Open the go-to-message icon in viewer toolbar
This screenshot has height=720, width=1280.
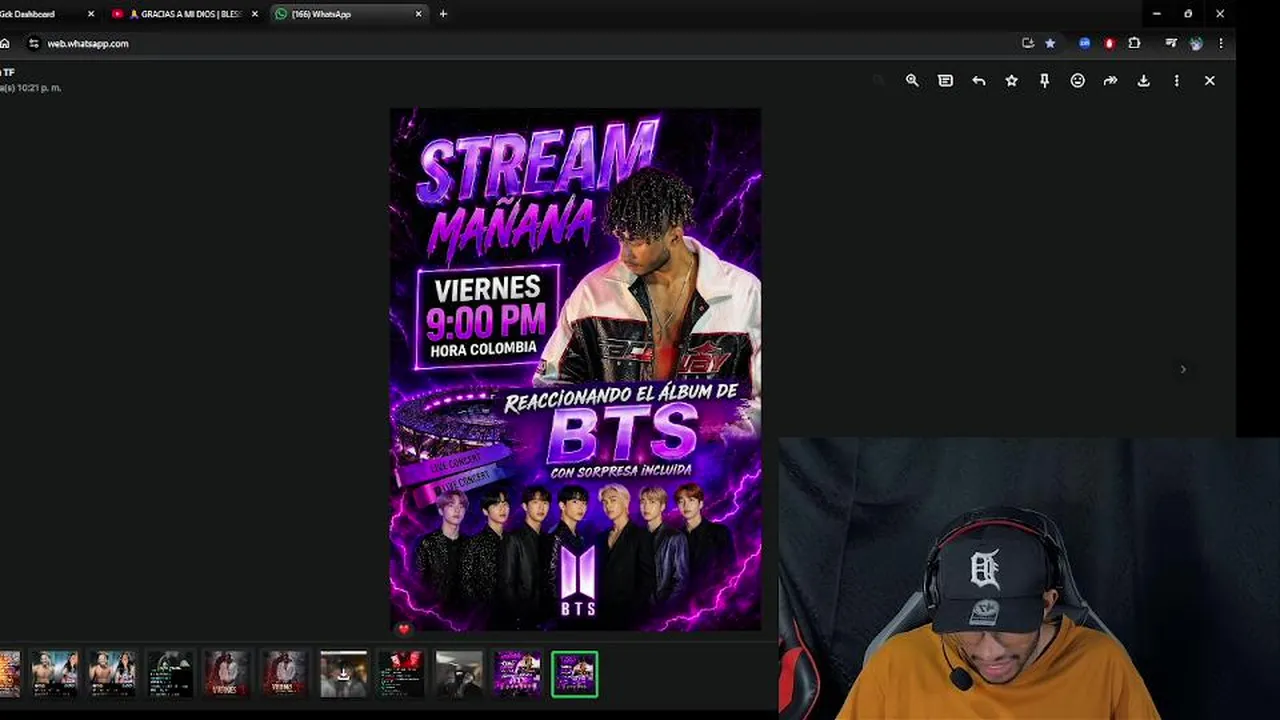pos(945,81)
